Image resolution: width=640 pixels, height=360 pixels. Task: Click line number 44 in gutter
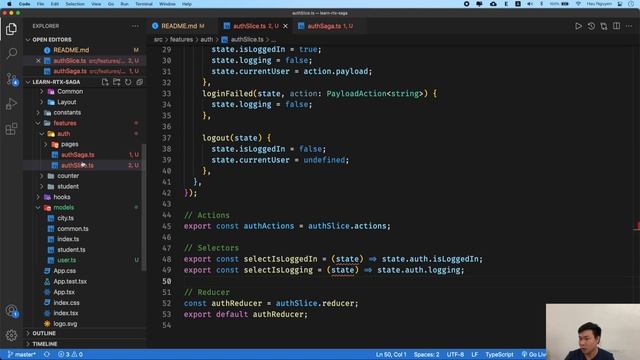167,215
